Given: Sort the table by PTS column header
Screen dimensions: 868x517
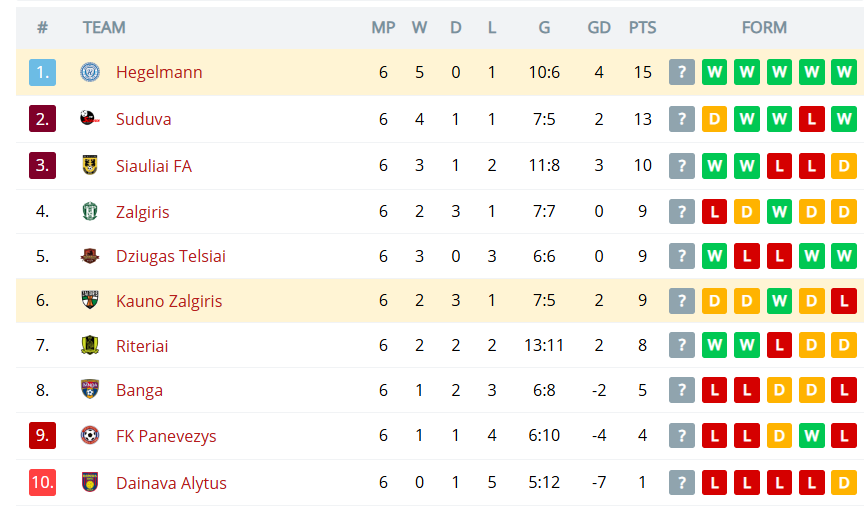Looking at the screenshot, I should click(x=642, y=28).
